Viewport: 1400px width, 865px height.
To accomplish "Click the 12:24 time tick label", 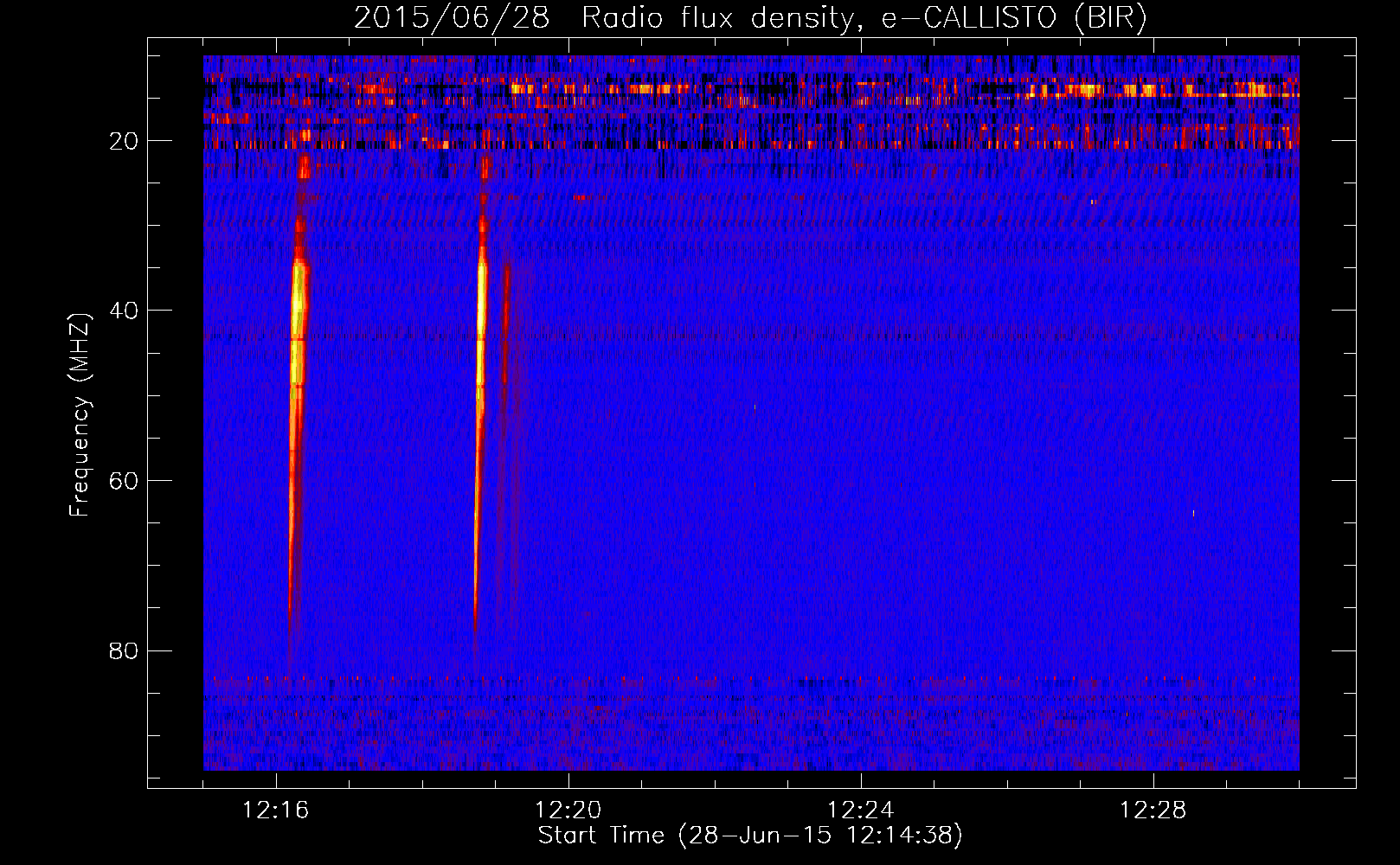I will [861, 811].
